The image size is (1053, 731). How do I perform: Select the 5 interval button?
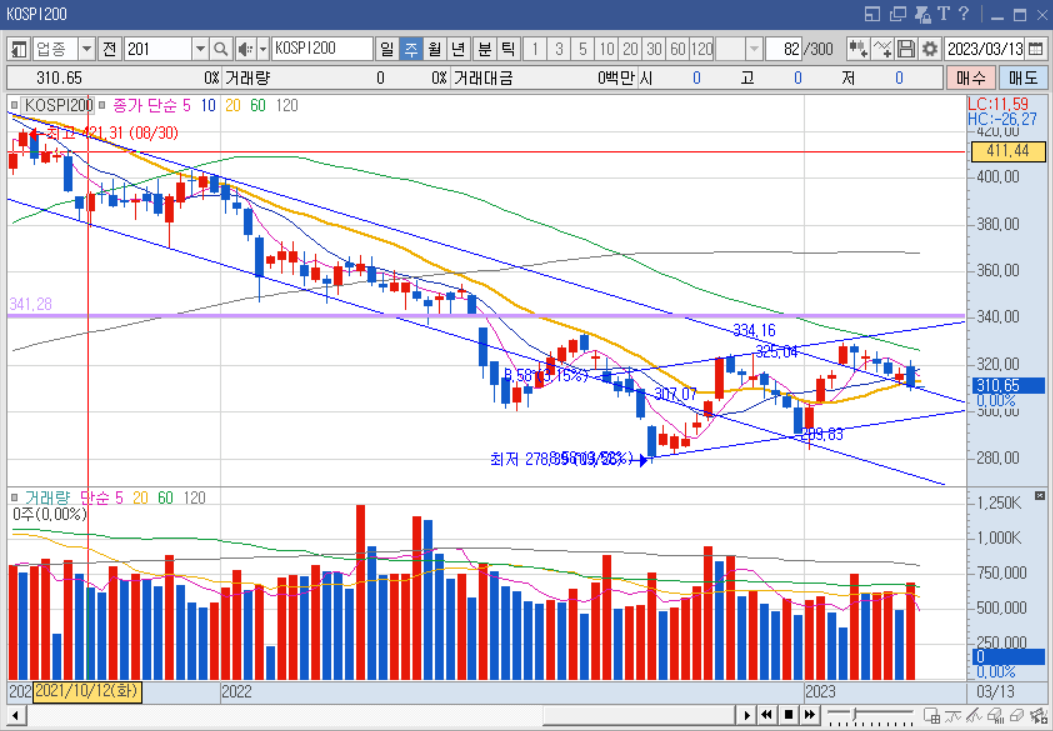click(582, 49)
